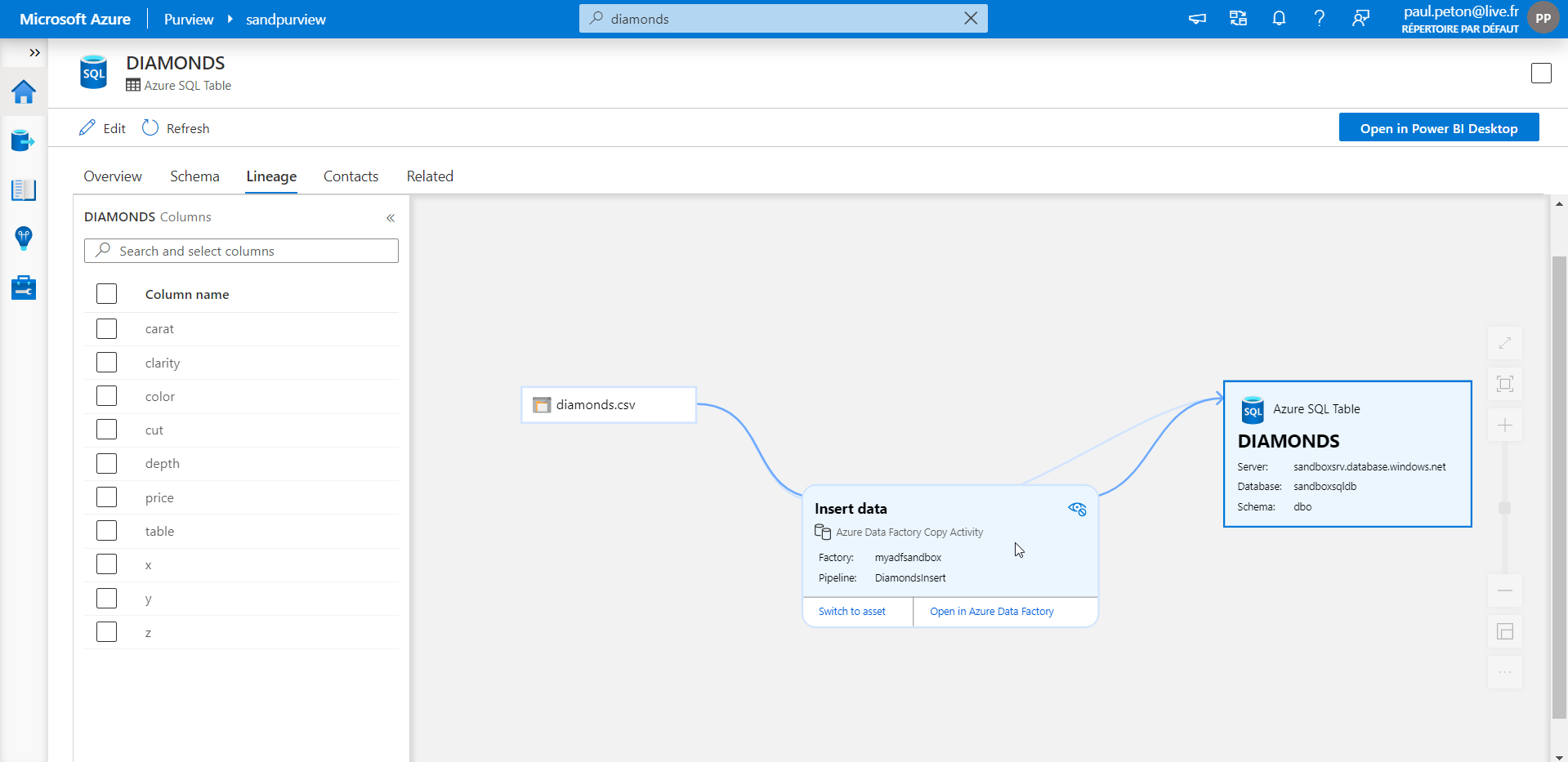Open the notifications bell icon
The height and width of the screenshot is (762, 1568).
point(1279,18)
